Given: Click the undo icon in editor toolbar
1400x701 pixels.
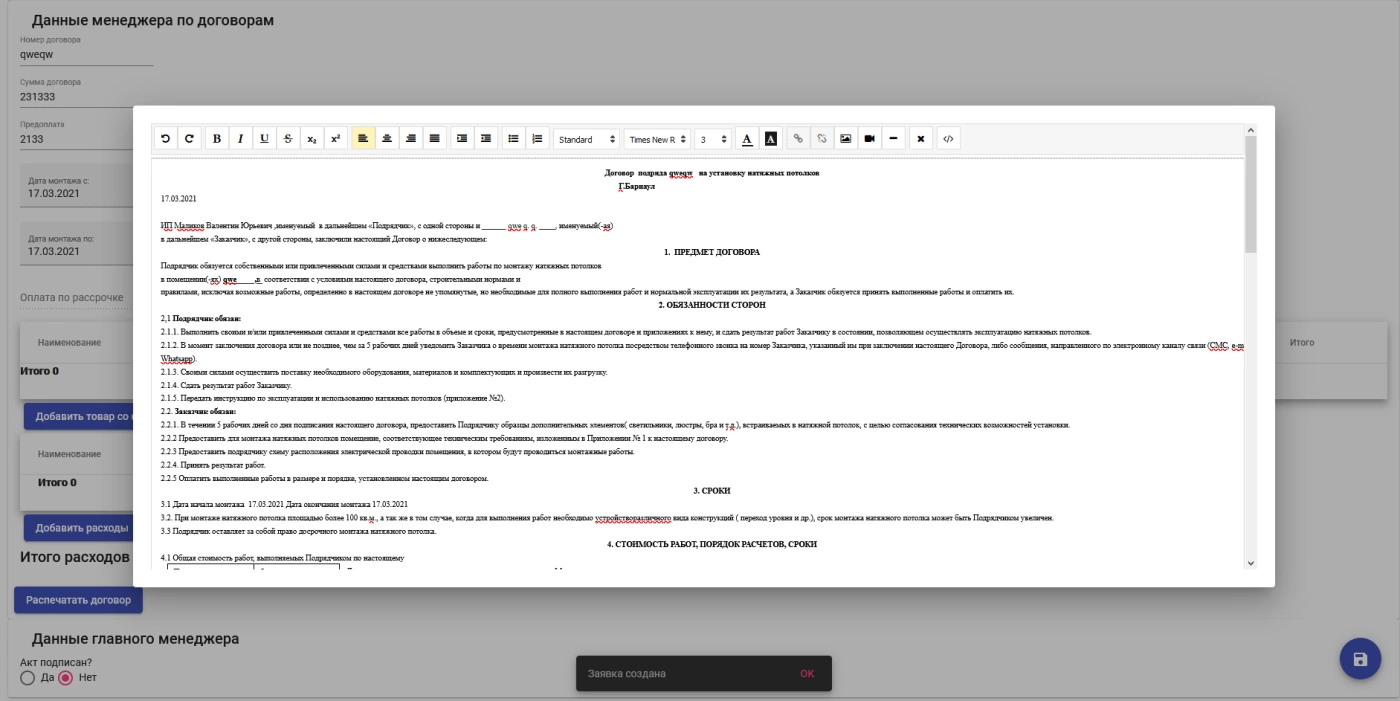Looking at the screenshot, I should click(165, 139).
